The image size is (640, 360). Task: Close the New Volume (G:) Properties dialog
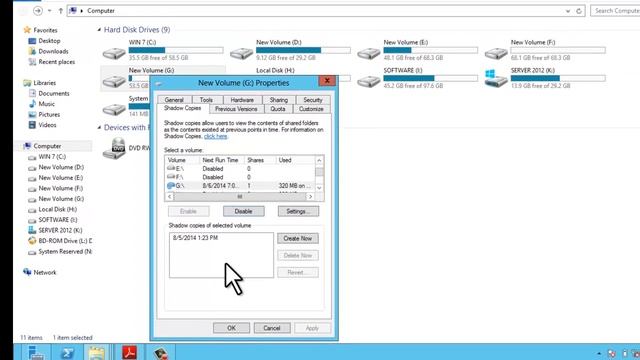click(327, 80)
